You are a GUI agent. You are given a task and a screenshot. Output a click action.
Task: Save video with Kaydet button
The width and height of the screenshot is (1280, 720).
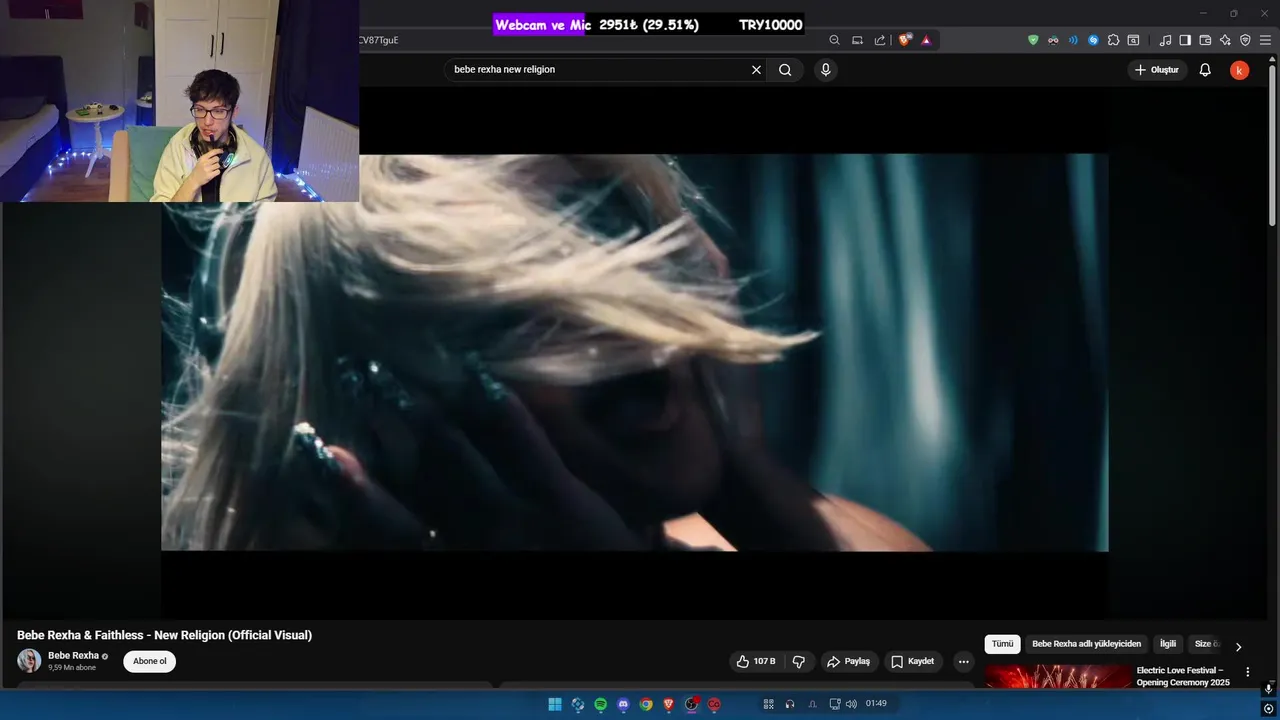point(913,661)
